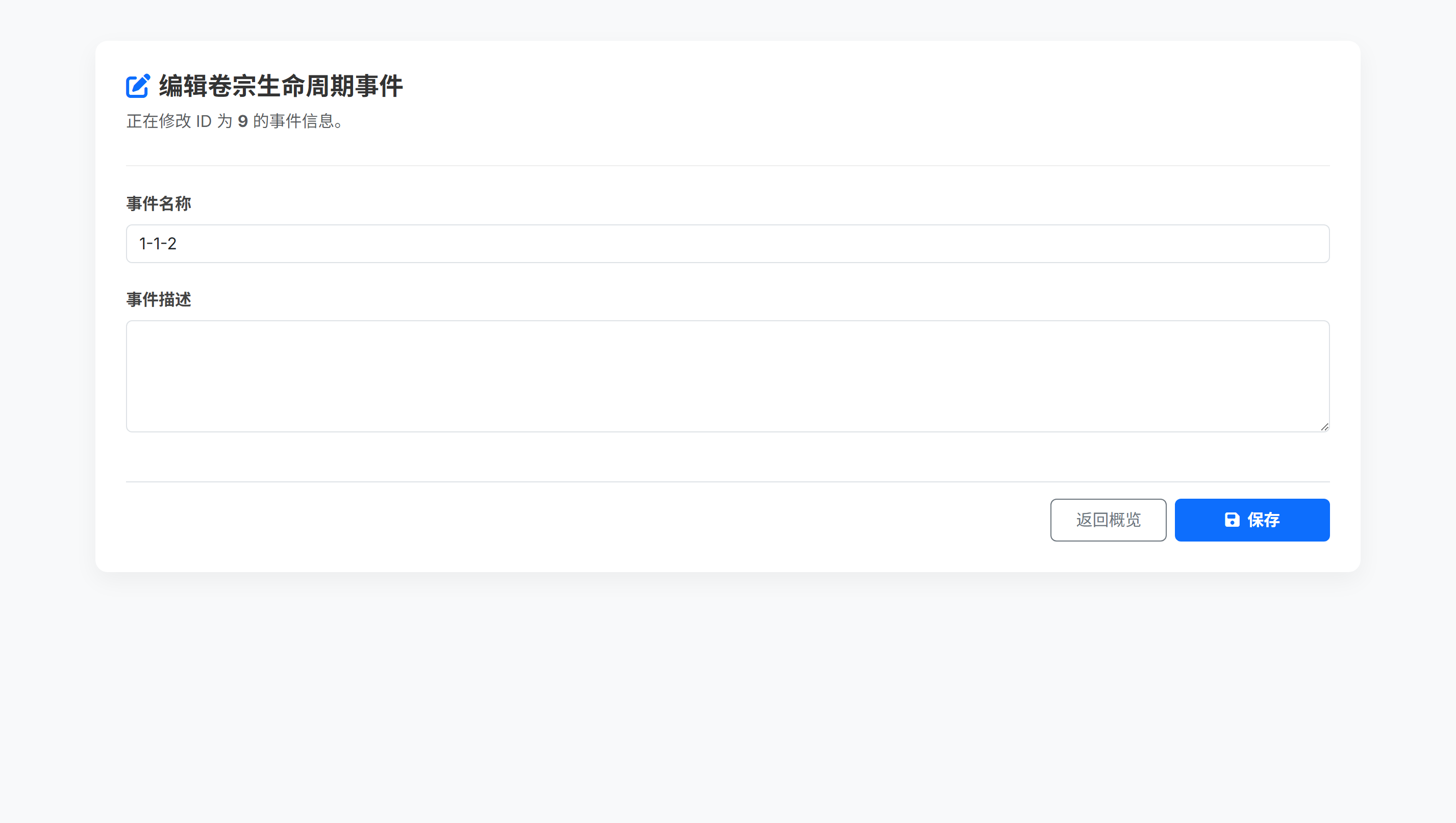Image resolution: width=1456 pixels, height=823 pixels.
Task: Click the empty white card area left of 返回概览
Action: point(565,520)
